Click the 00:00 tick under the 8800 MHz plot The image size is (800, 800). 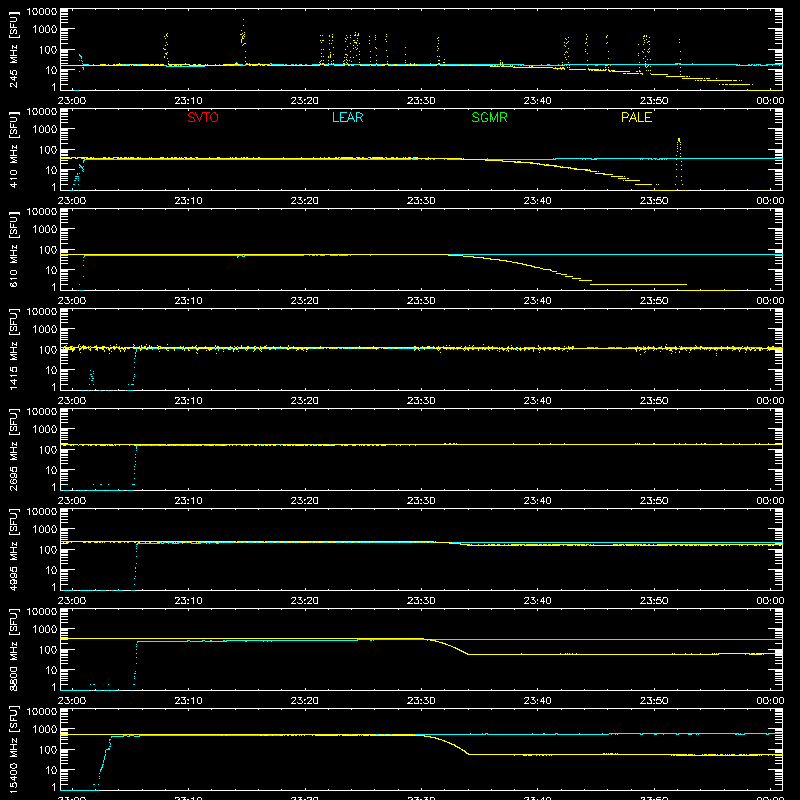pyautogui.click(x=770, y=701)
